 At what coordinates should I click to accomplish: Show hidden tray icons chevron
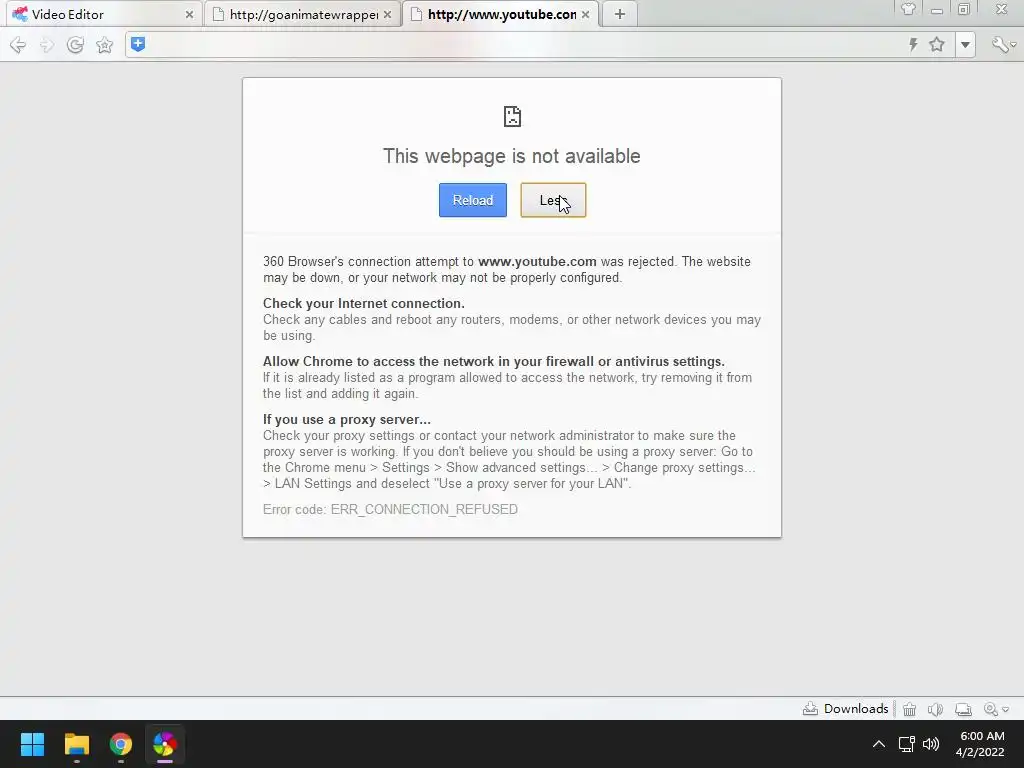pyautogui.click(x=879, y=744)
